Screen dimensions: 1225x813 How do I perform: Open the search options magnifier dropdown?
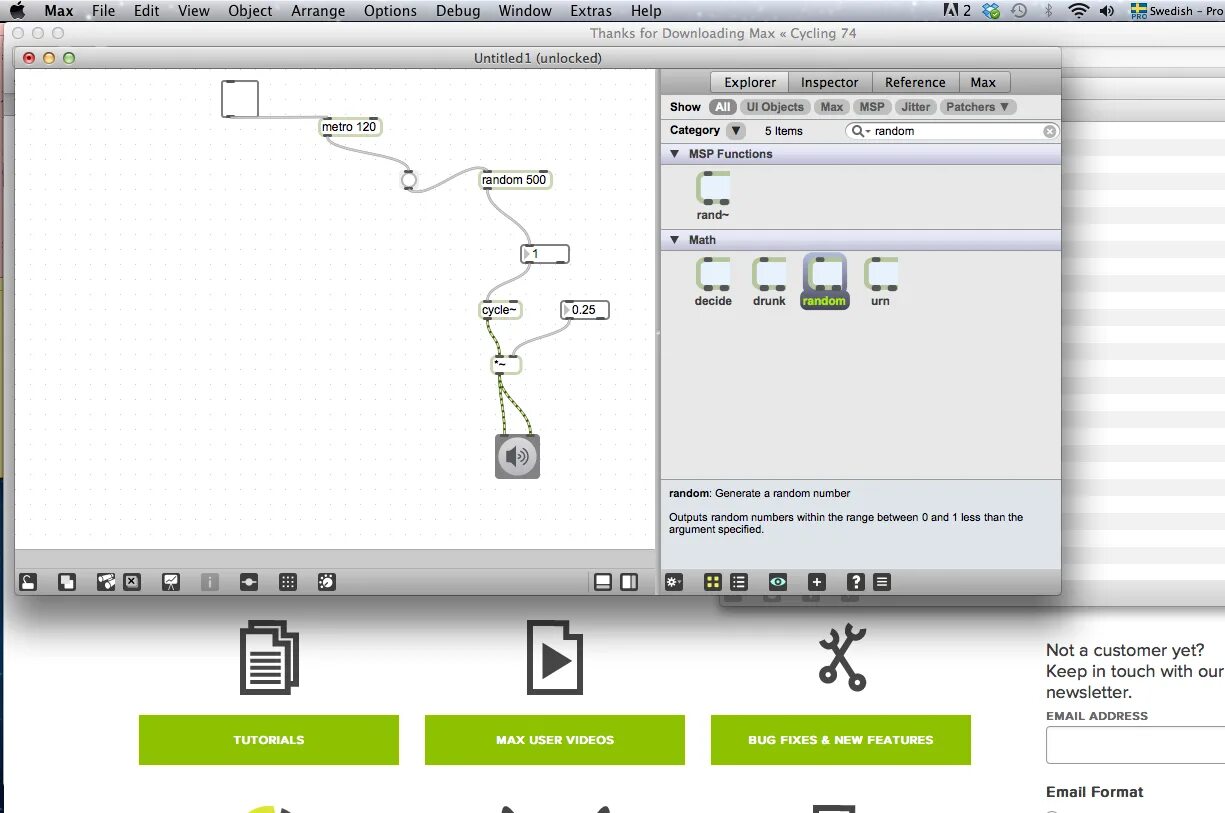[859, 131]
